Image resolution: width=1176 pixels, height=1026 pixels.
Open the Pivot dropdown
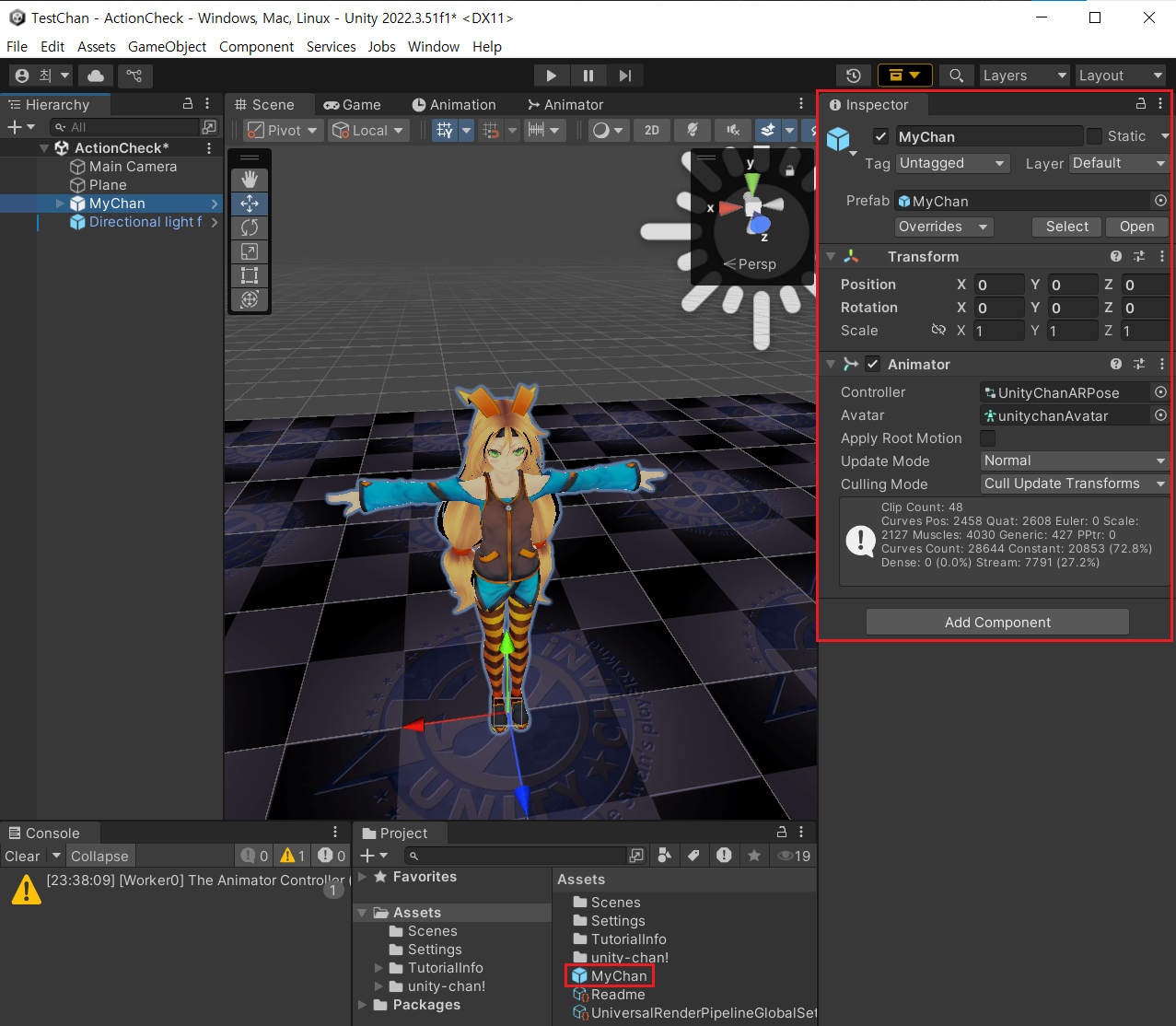point(283,131)
